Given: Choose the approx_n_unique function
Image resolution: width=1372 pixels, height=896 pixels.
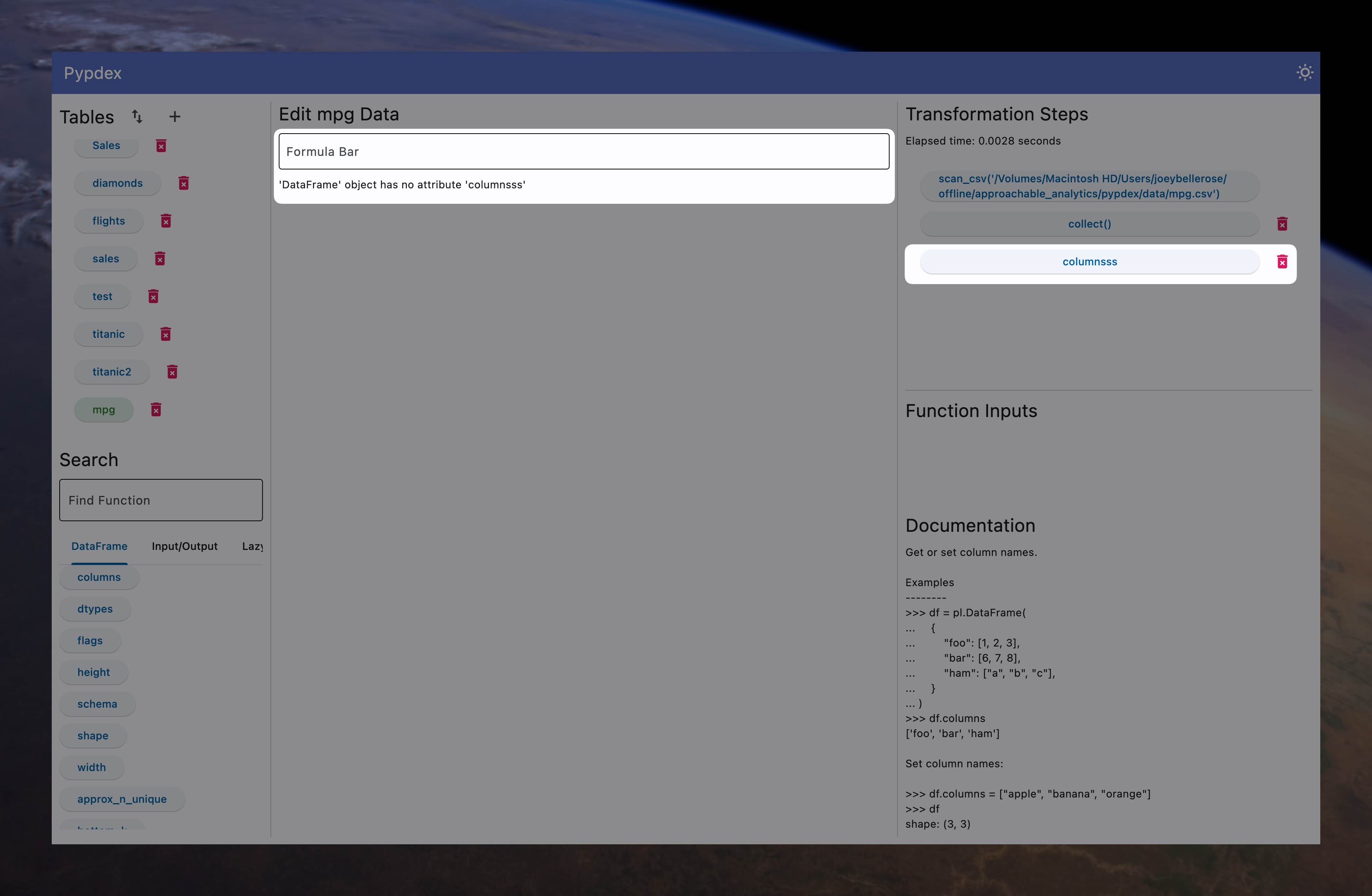Looking at the screenshot, I should click(x=122, y=799).
